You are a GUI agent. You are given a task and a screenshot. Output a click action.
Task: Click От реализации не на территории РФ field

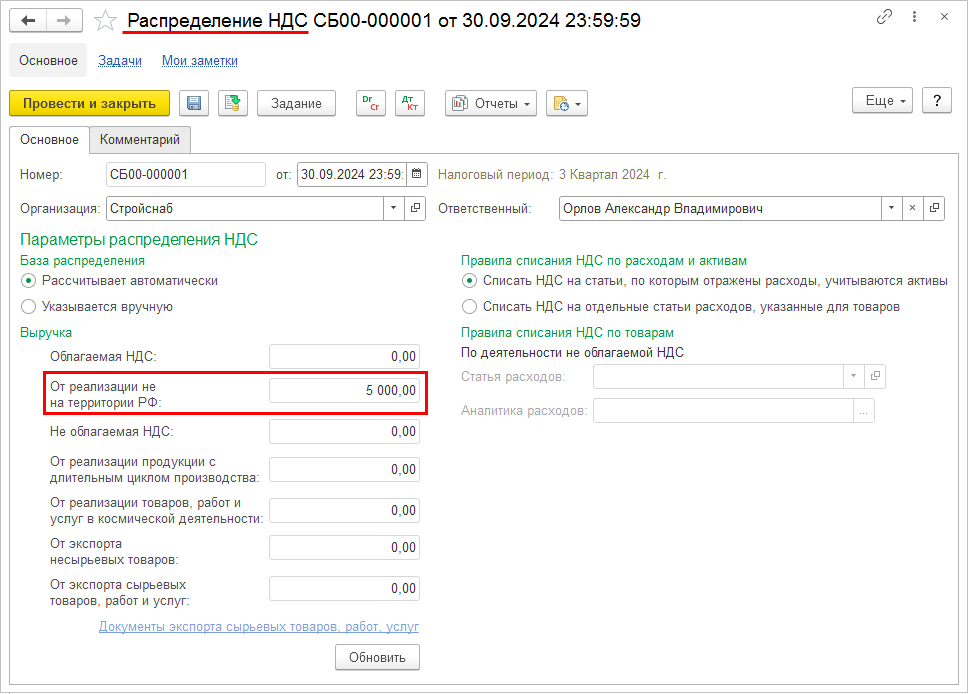point(344,391)
